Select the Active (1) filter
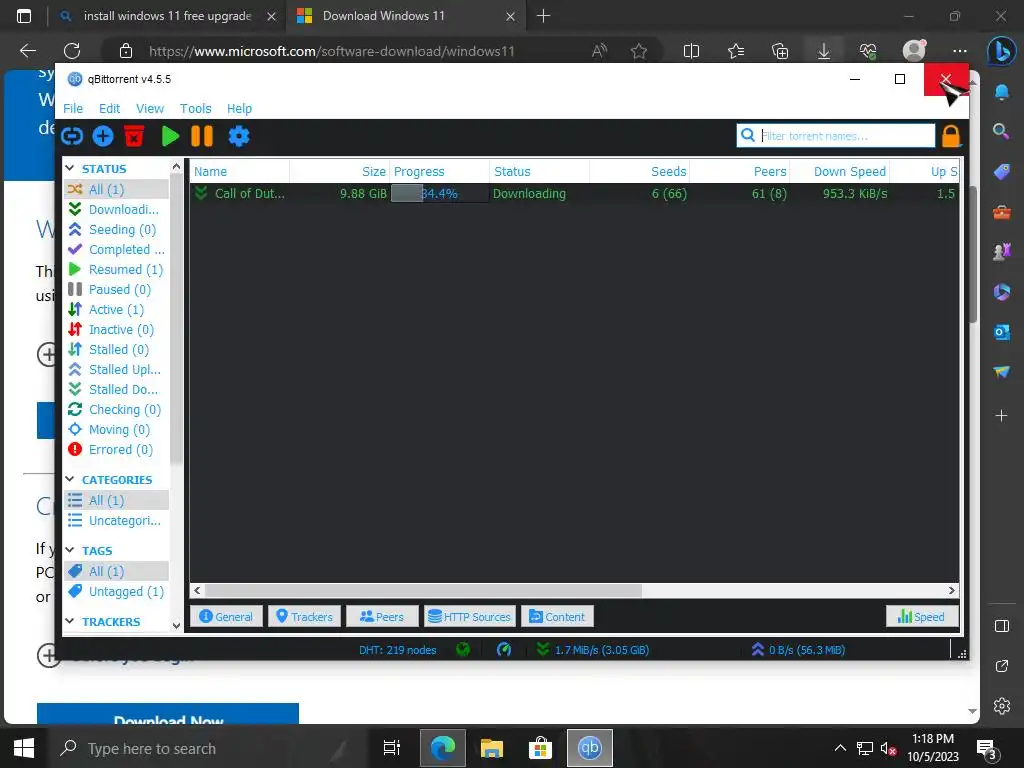The height and width of the screenshot is (768, 1024). 116,310
